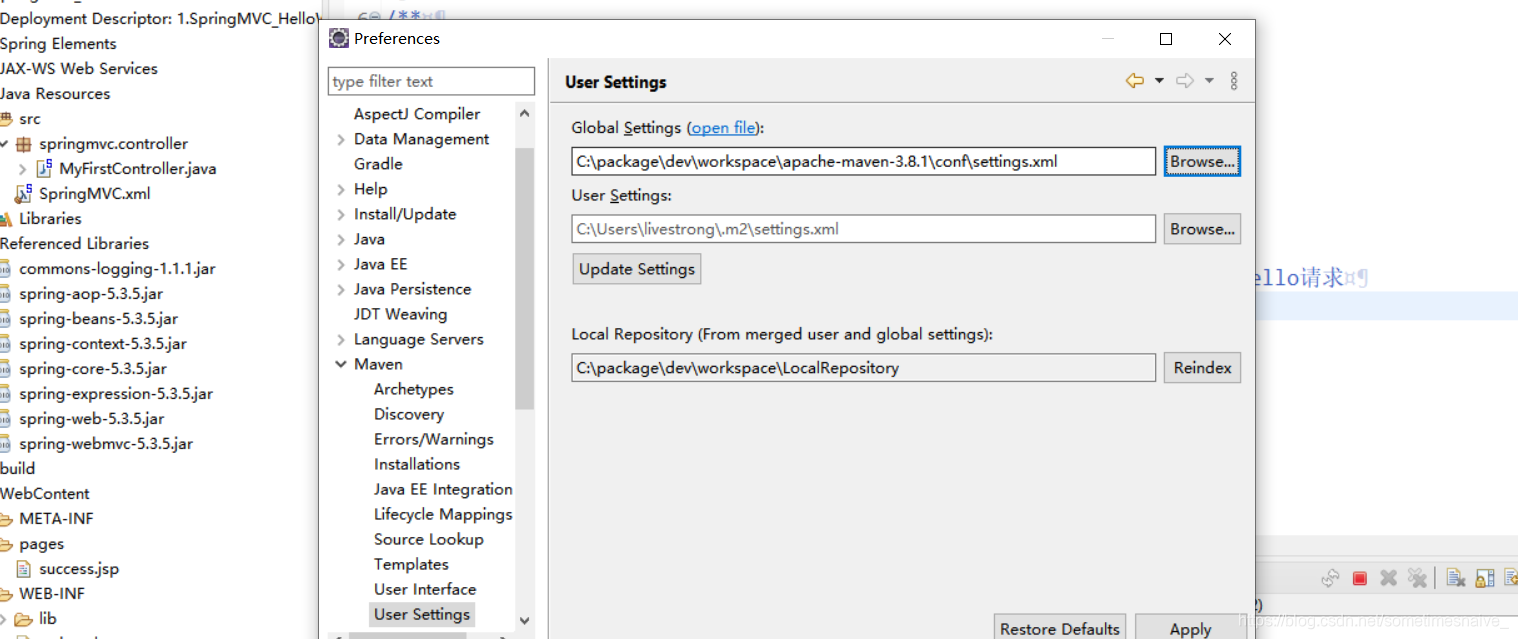1518x639 pixels.
Task: Click the Restore Defaults button
Action: (x=1060, y=628)
